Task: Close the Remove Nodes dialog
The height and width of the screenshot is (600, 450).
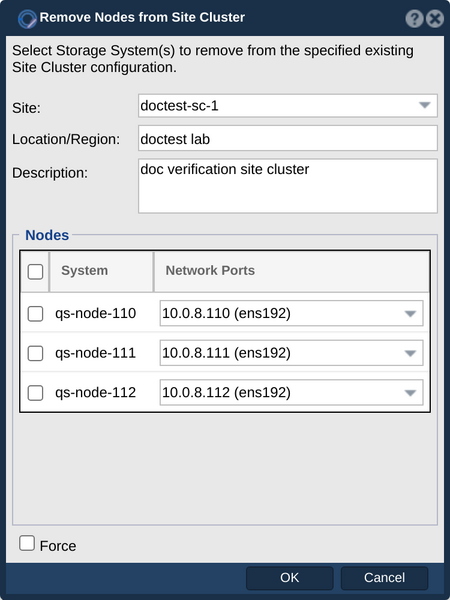Action: 435,18
